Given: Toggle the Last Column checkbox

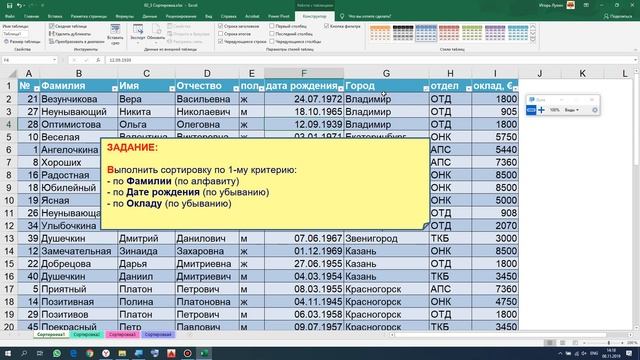Looking at the screenshot, I should (x=272, y=34).
